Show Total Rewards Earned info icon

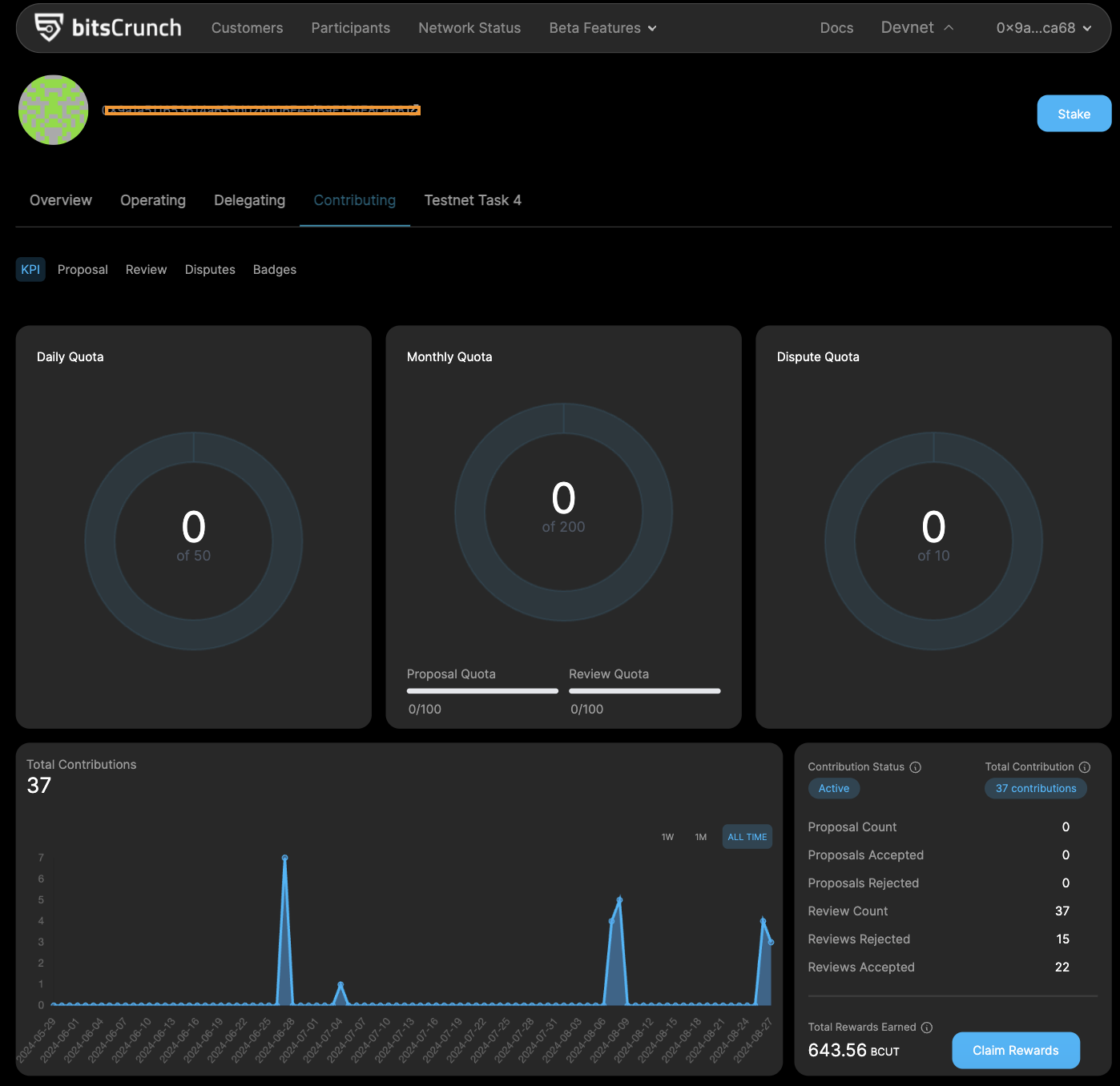point(926,1028)
